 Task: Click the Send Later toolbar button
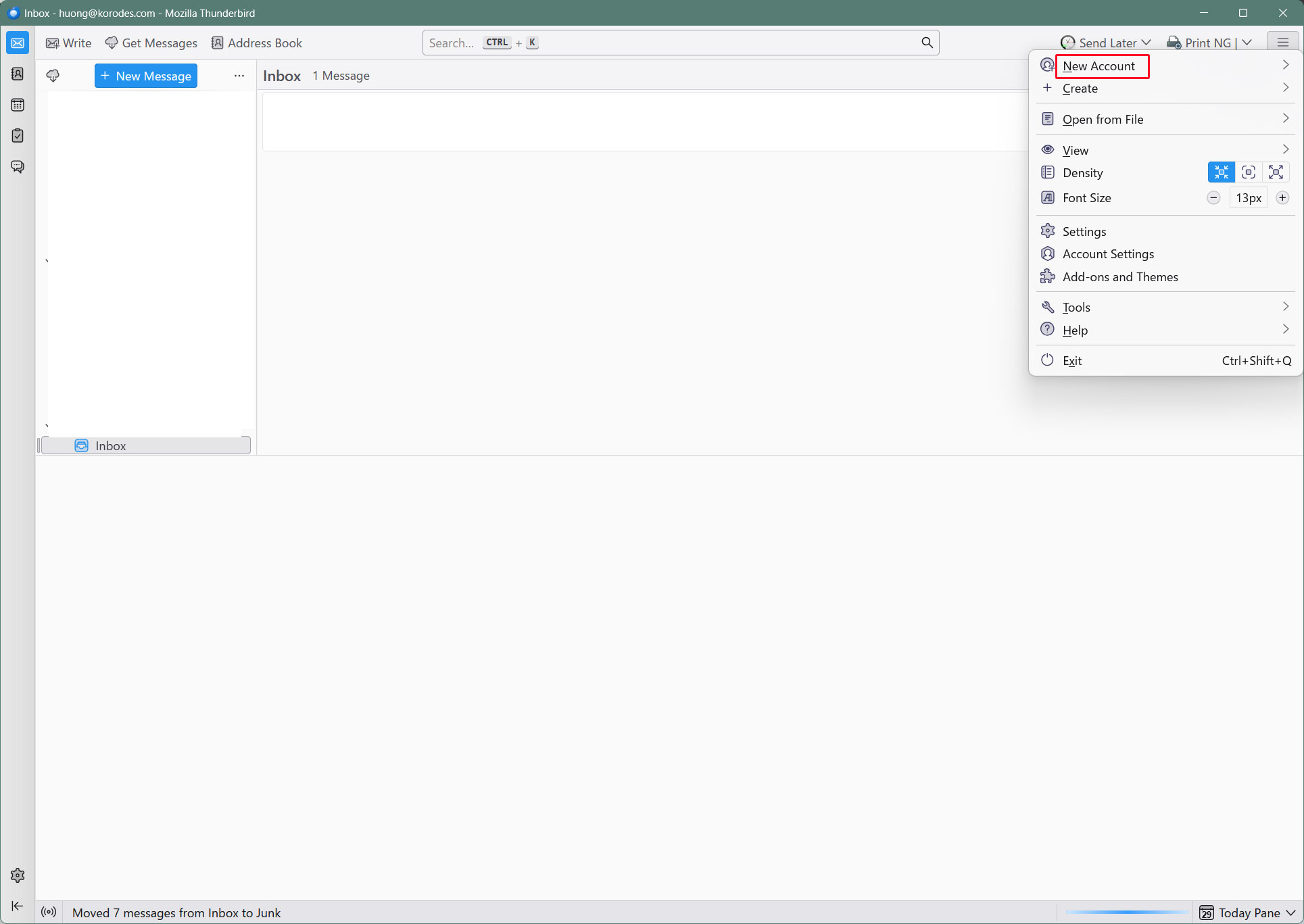pyautogui.click(x=1098, y=43)
